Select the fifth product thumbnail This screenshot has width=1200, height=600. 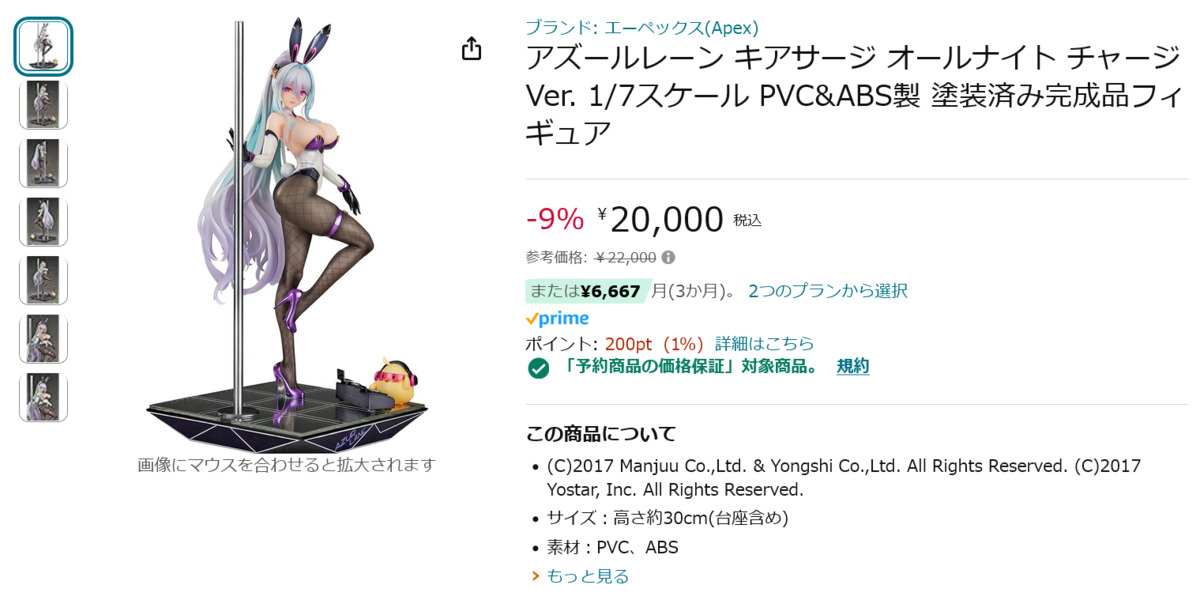(43, 280)
